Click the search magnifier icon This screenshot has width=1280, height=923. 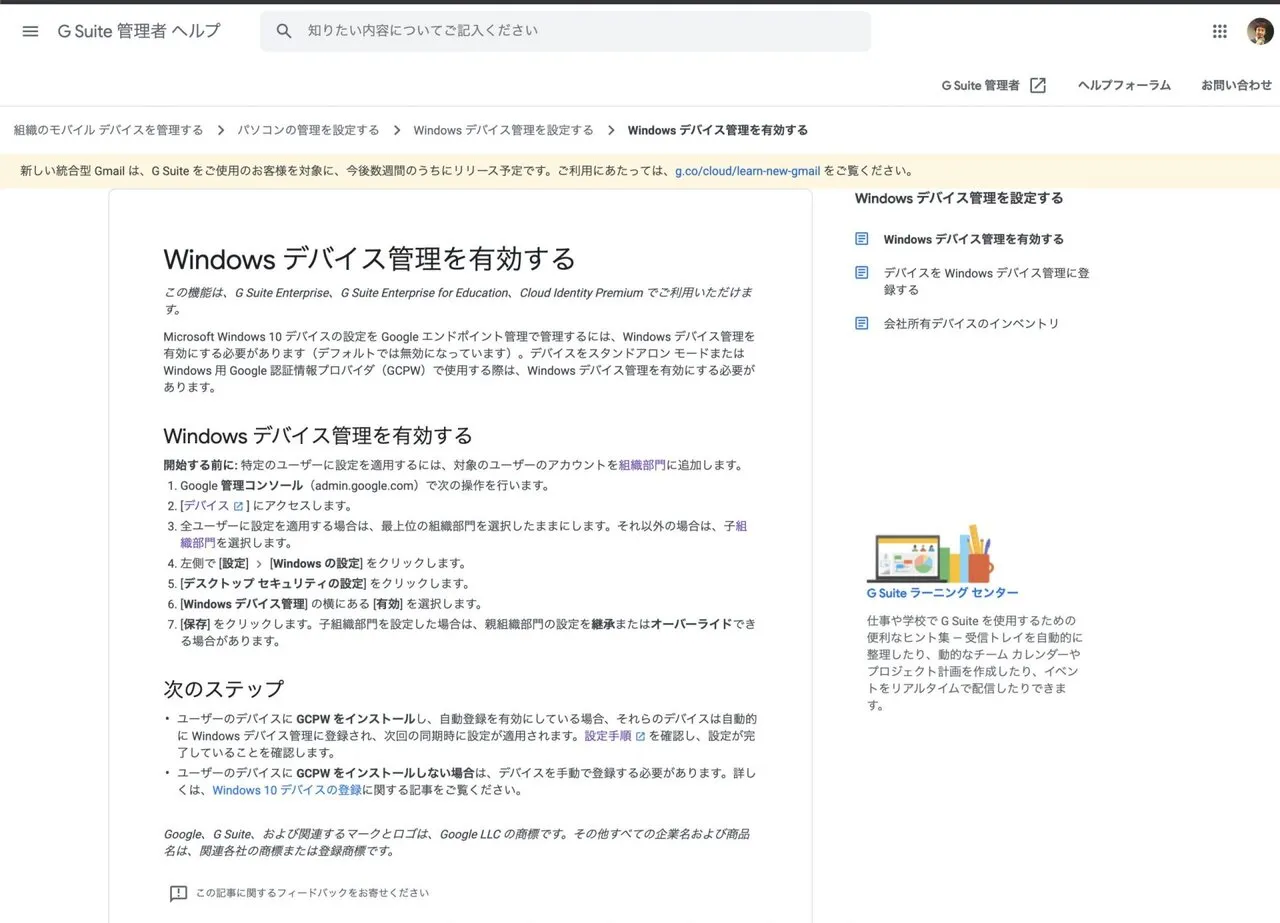[x=284, y=31]
